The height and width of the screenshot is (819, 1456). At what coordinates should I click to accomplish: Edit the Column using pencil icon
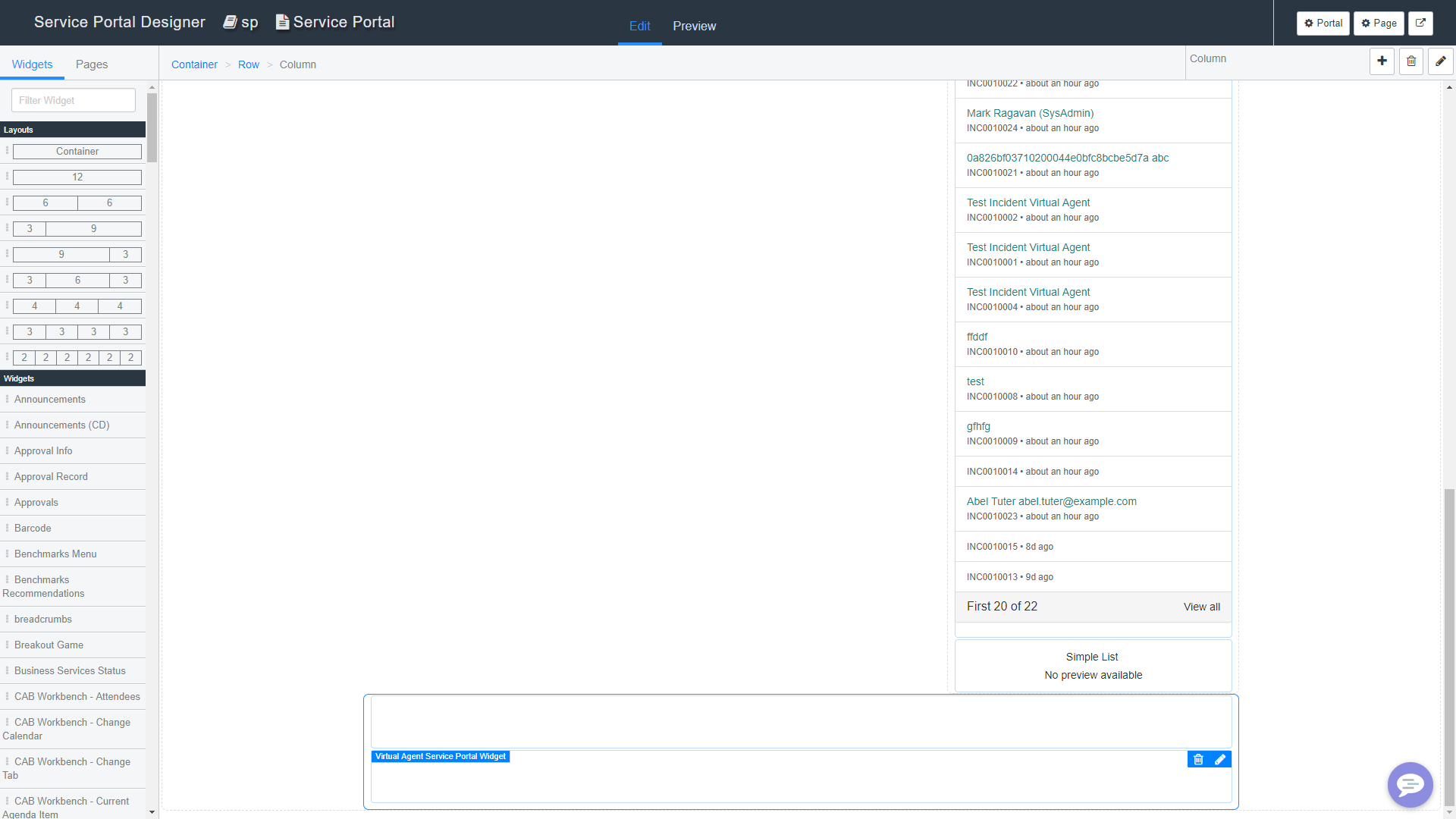coord(1440,61)
